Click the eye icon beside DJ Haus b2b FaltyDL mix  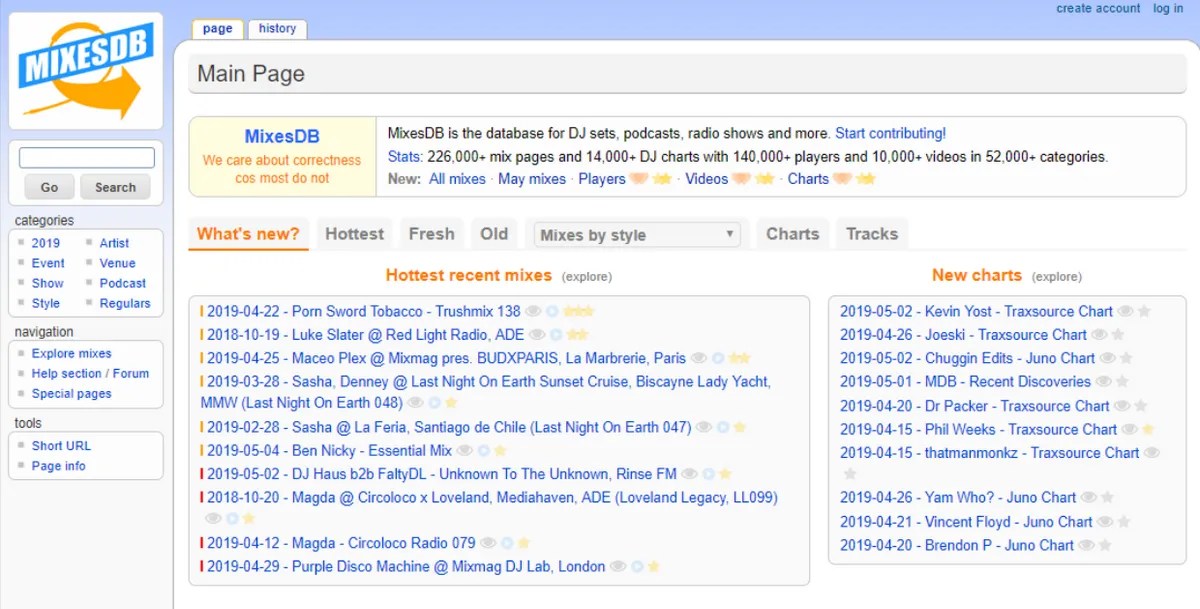pyautogui.click(x=690, y=474)
